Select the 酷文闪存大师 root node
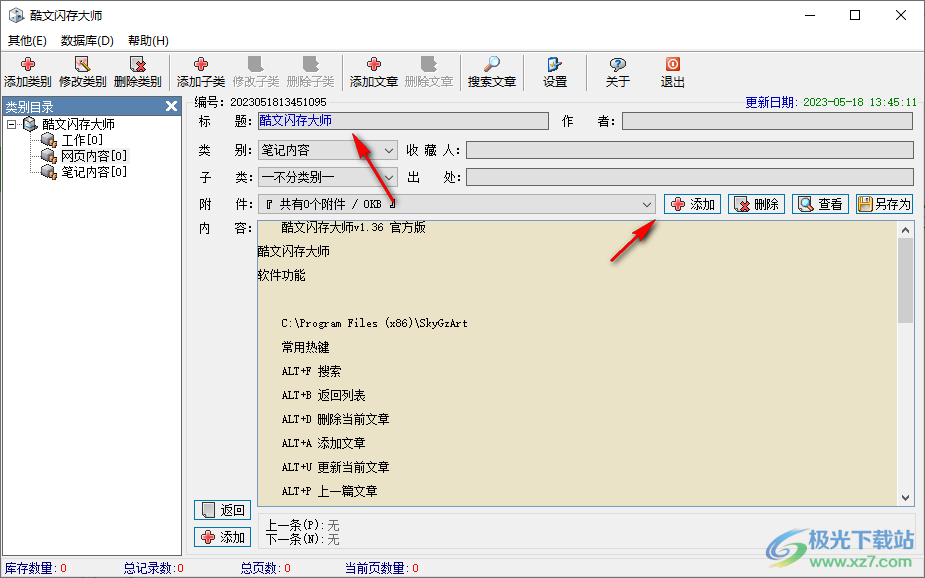Viewport: 925px width, 578px height. (x=78, y=124)
